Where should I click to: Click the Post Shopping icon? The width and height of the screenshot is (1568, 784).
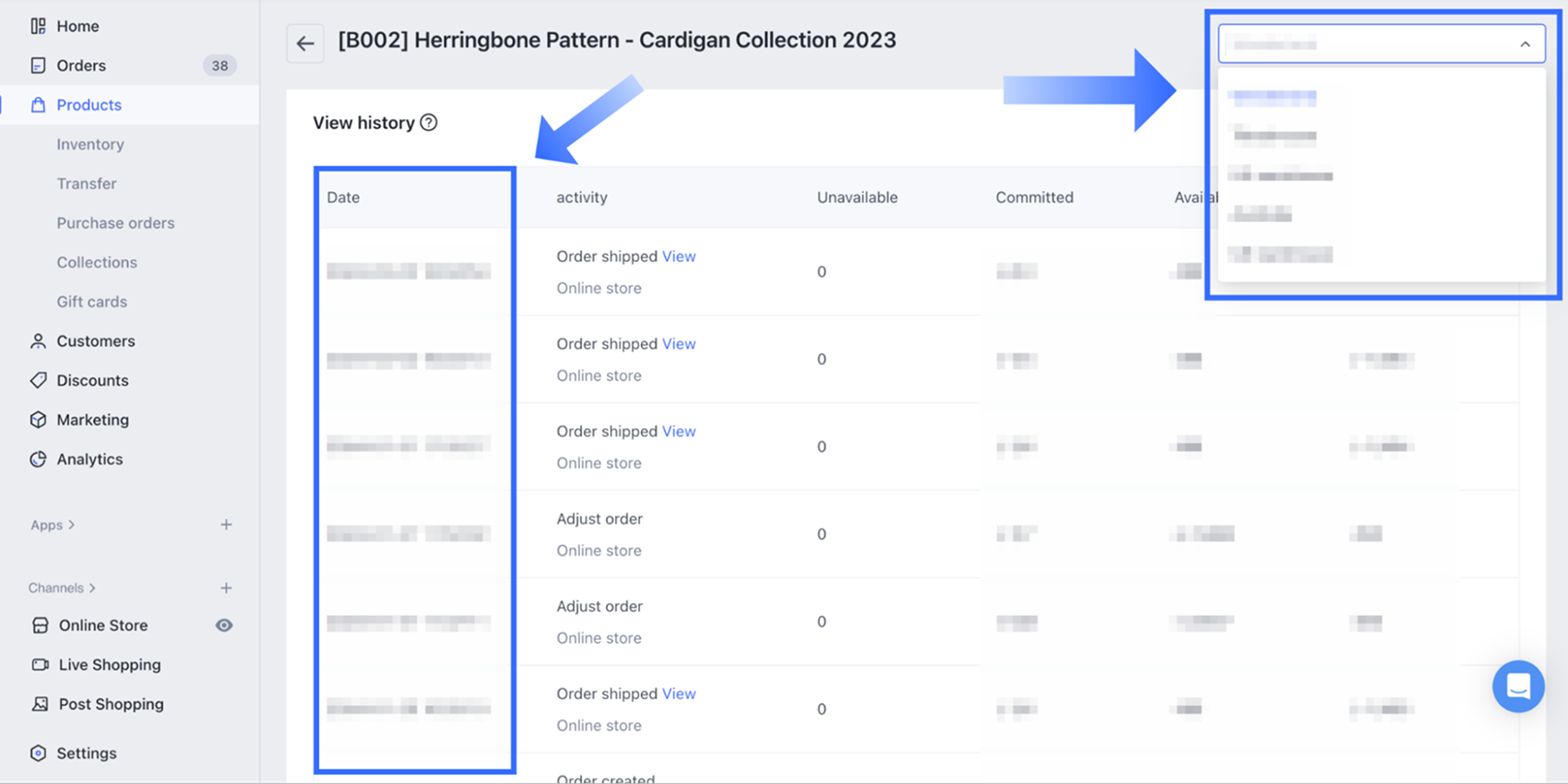40,704
